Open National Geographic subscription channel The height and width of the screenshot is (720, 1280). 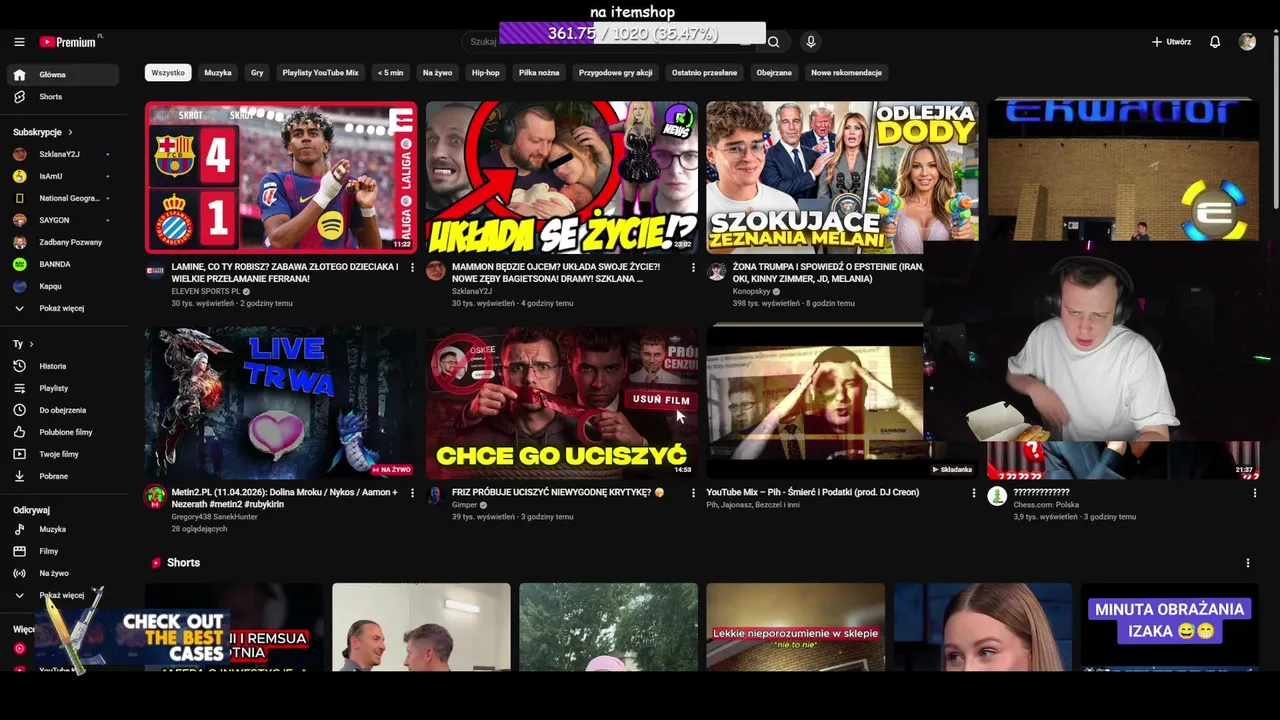pos(63,198)
